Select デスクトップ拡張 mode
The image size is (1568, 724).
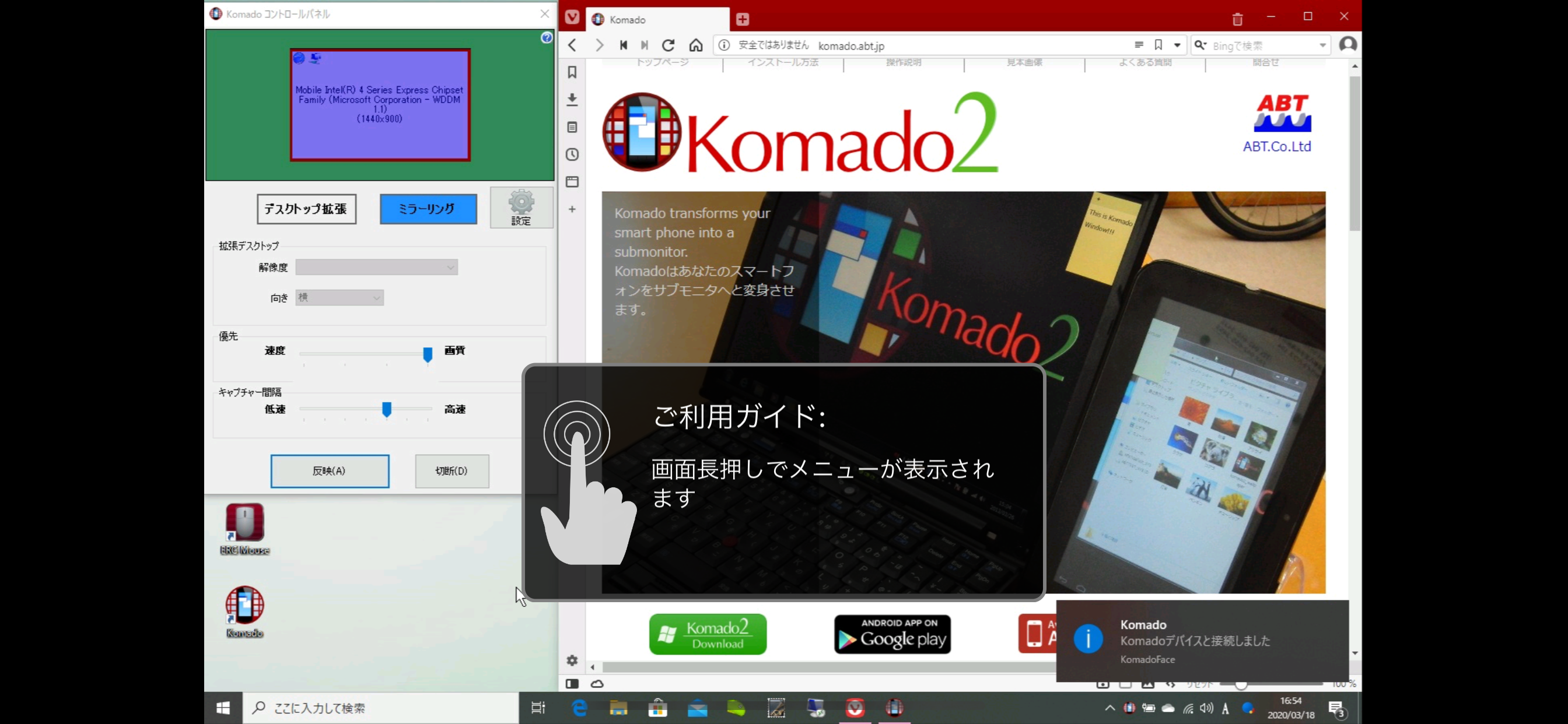point(307,209)
